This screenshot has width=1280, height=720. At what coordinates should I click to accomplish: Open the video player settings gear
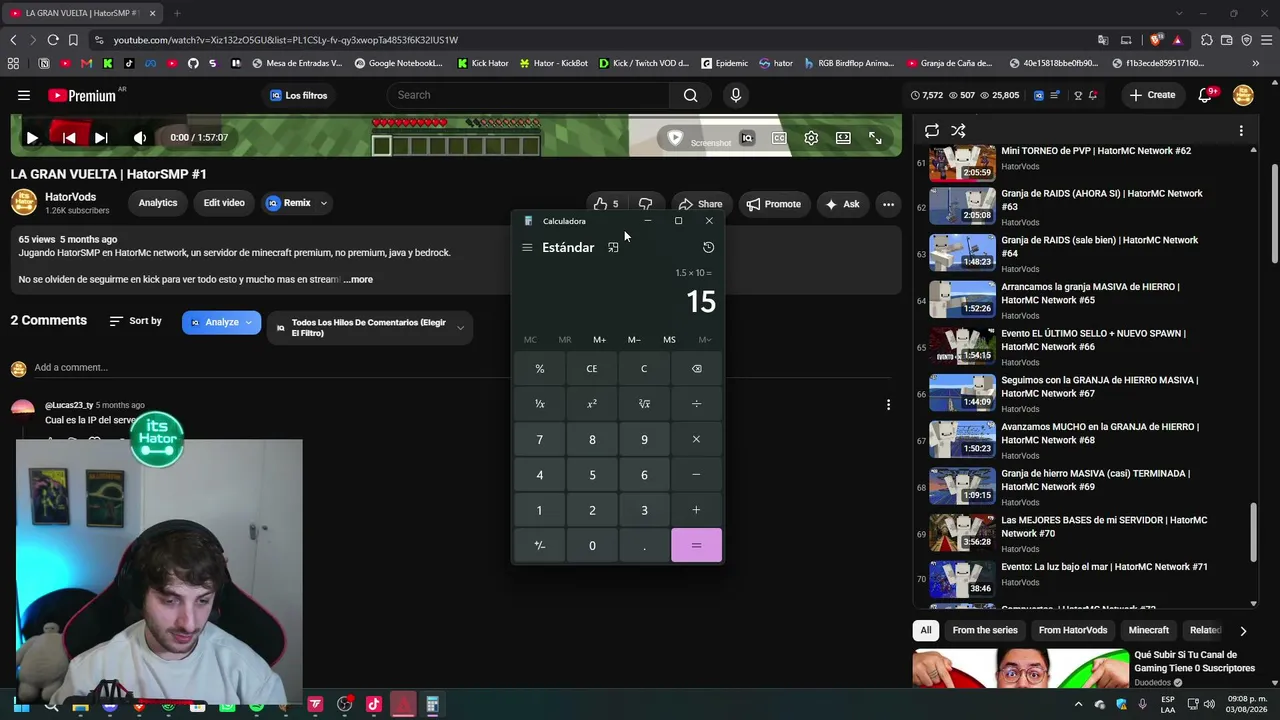[811, 138]
